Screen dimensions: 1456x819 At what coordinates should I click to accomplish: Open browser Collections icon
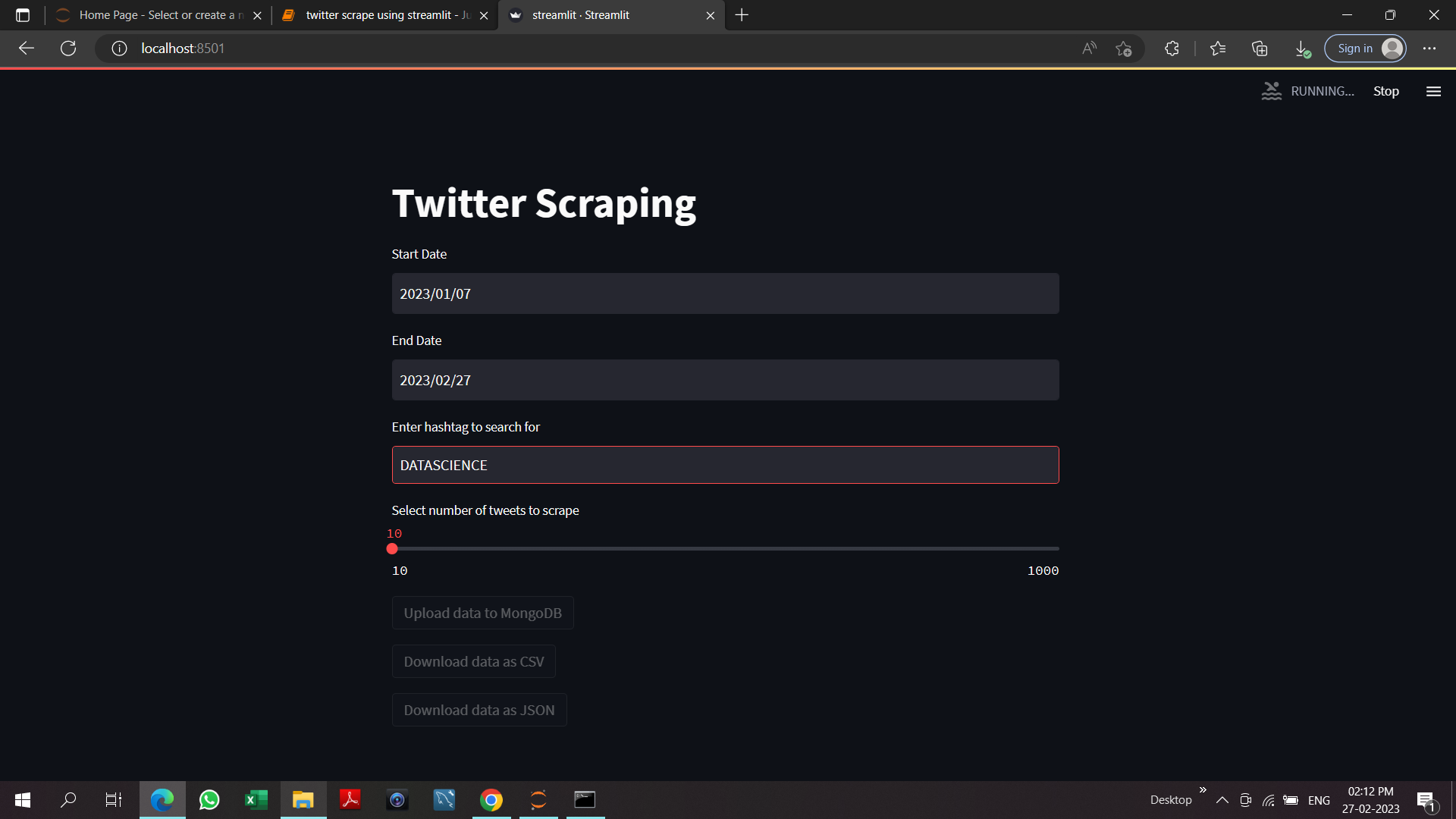pos(1260,48)
